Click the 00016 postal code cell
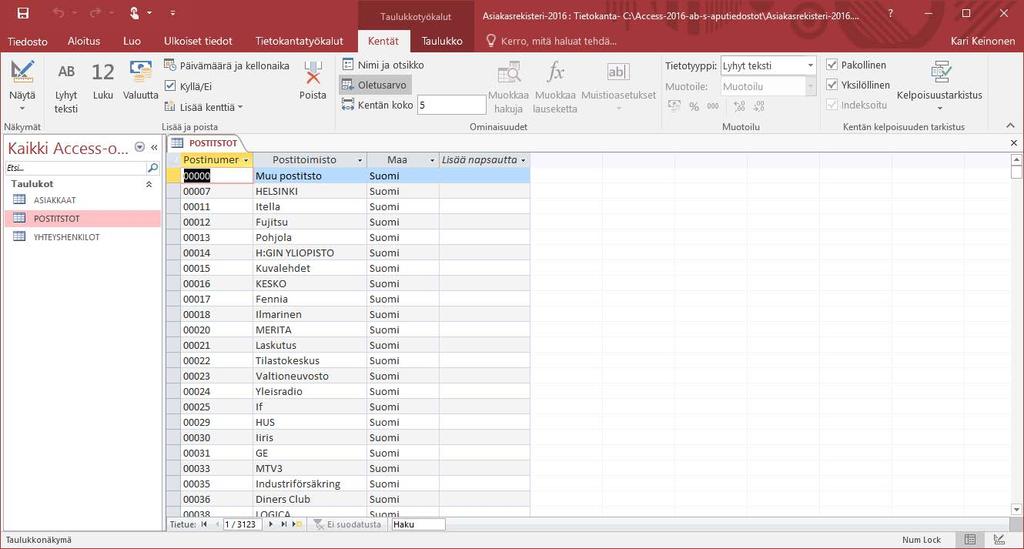 217,283
